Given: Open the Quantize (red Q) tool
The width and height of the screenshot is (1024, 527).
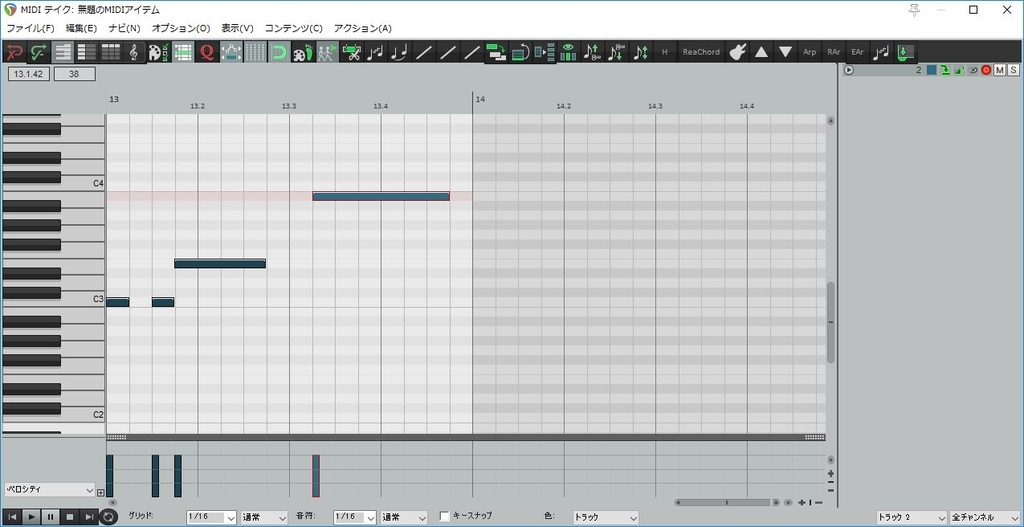Looking at the screenshot, I should (207, 52).
